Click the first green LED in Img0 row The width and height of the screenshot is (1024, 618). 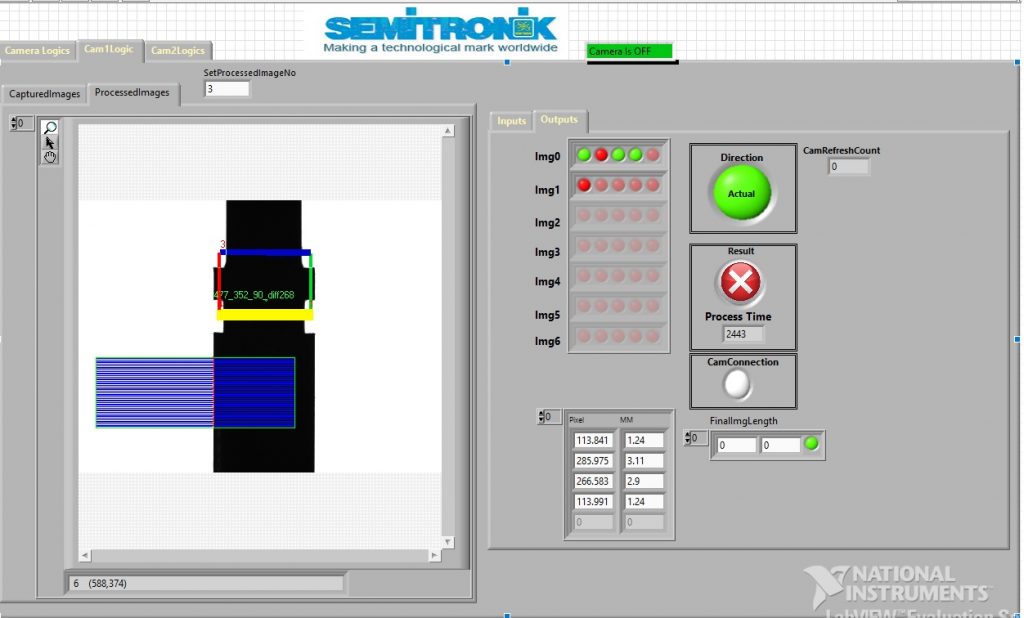tap(584, 155)
